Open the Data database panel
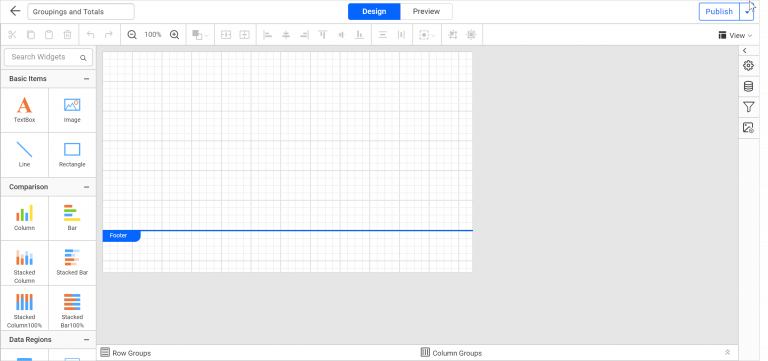Screen dimensions: 768x361 (x=748, y=86)
